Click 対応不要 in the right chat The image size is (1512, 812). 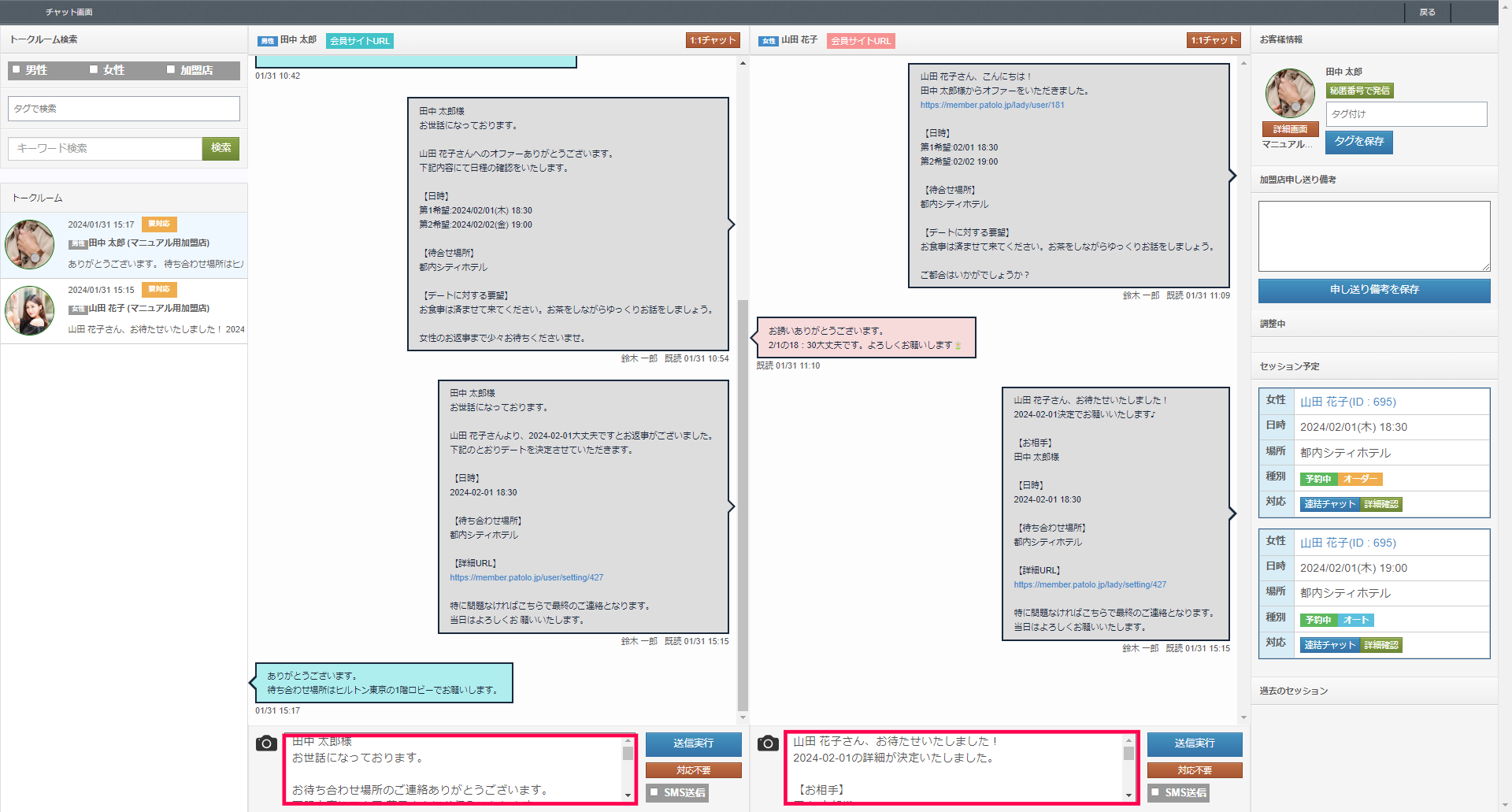[x=1195, y=770]
